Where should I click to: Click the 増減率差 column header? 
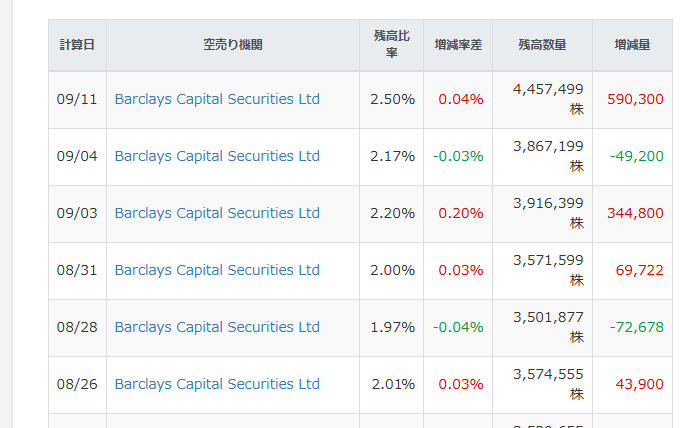tap(458, 45)
